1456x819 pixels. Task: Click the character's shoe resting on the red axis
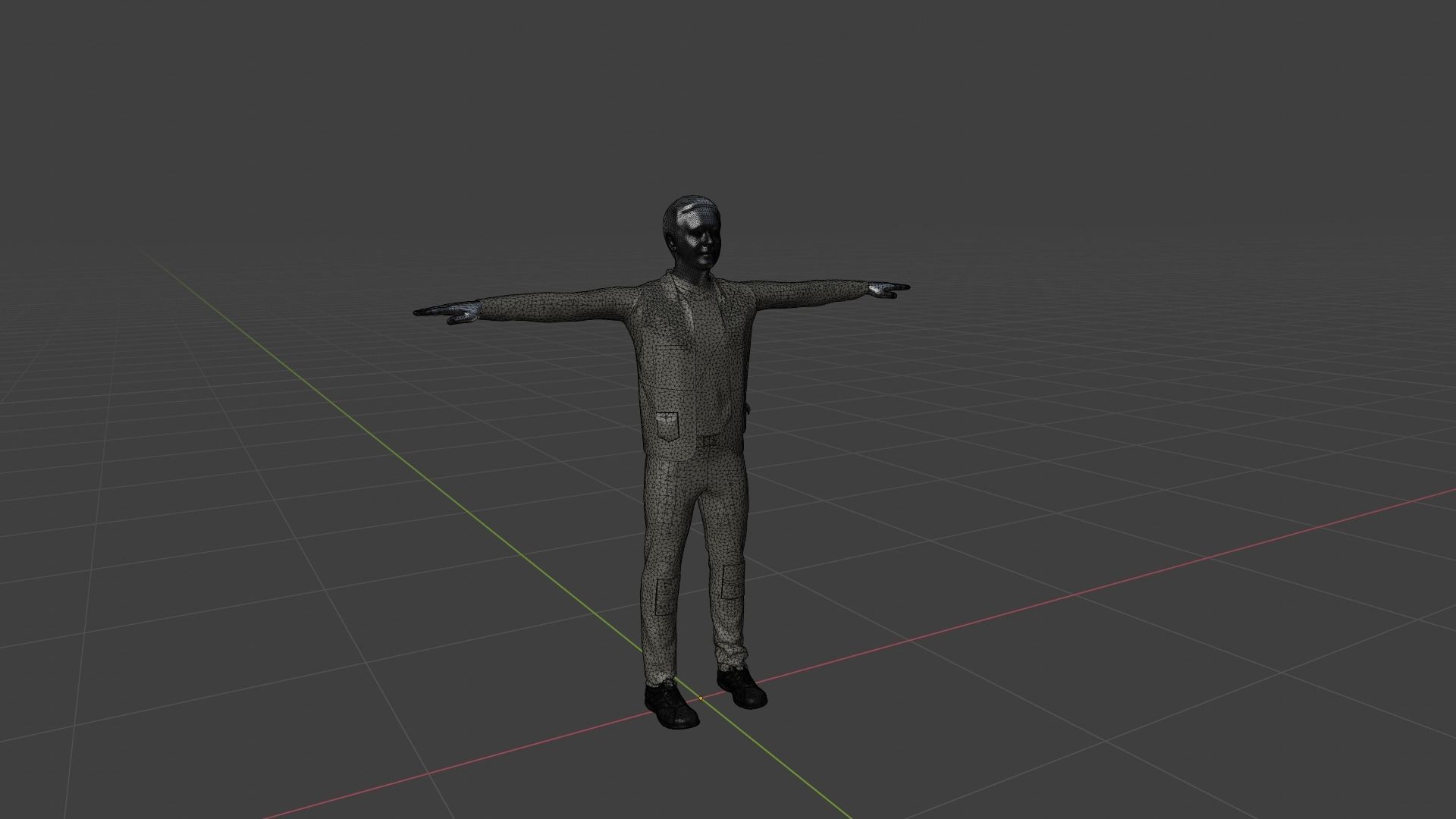pos(741,687)
